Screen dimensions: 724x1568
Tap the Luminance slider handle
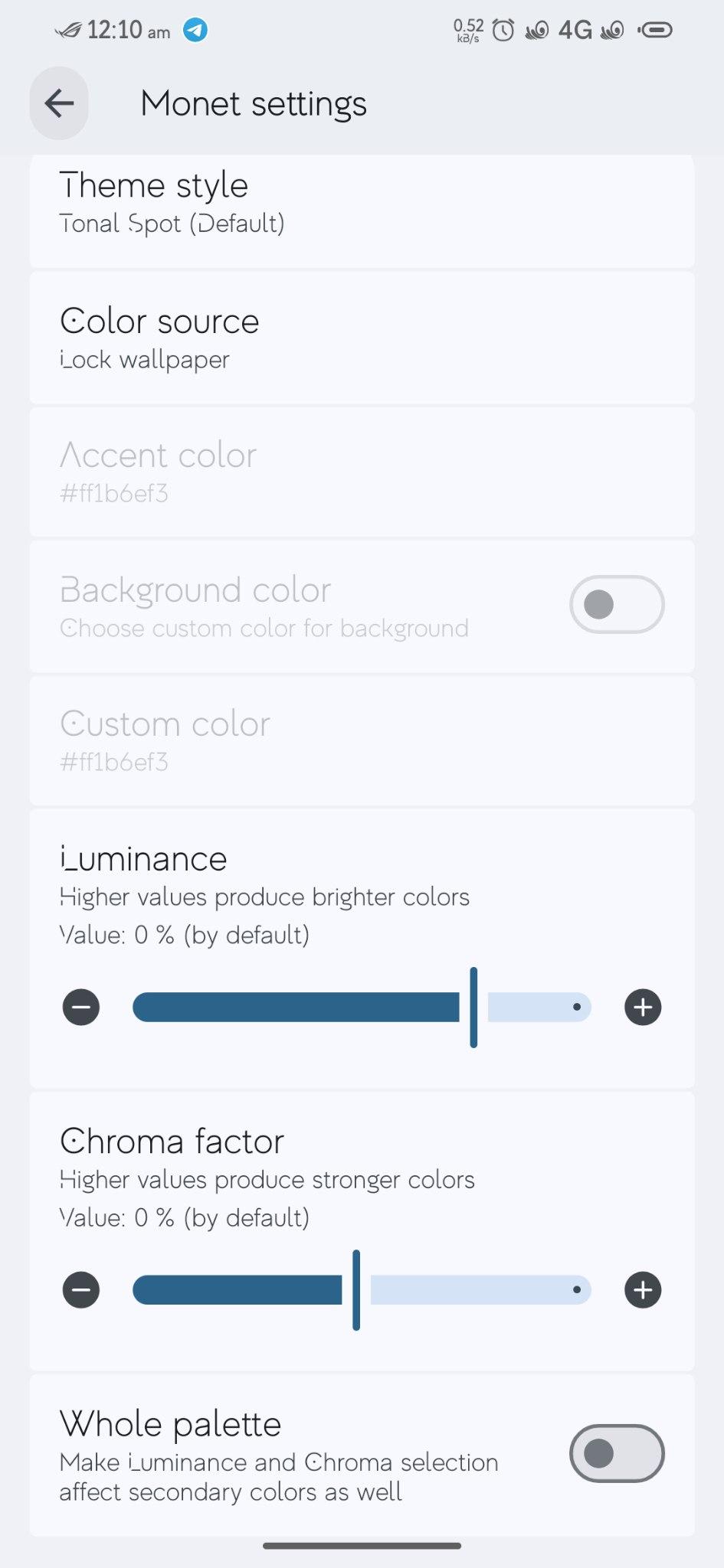(x=473, y=1007)
